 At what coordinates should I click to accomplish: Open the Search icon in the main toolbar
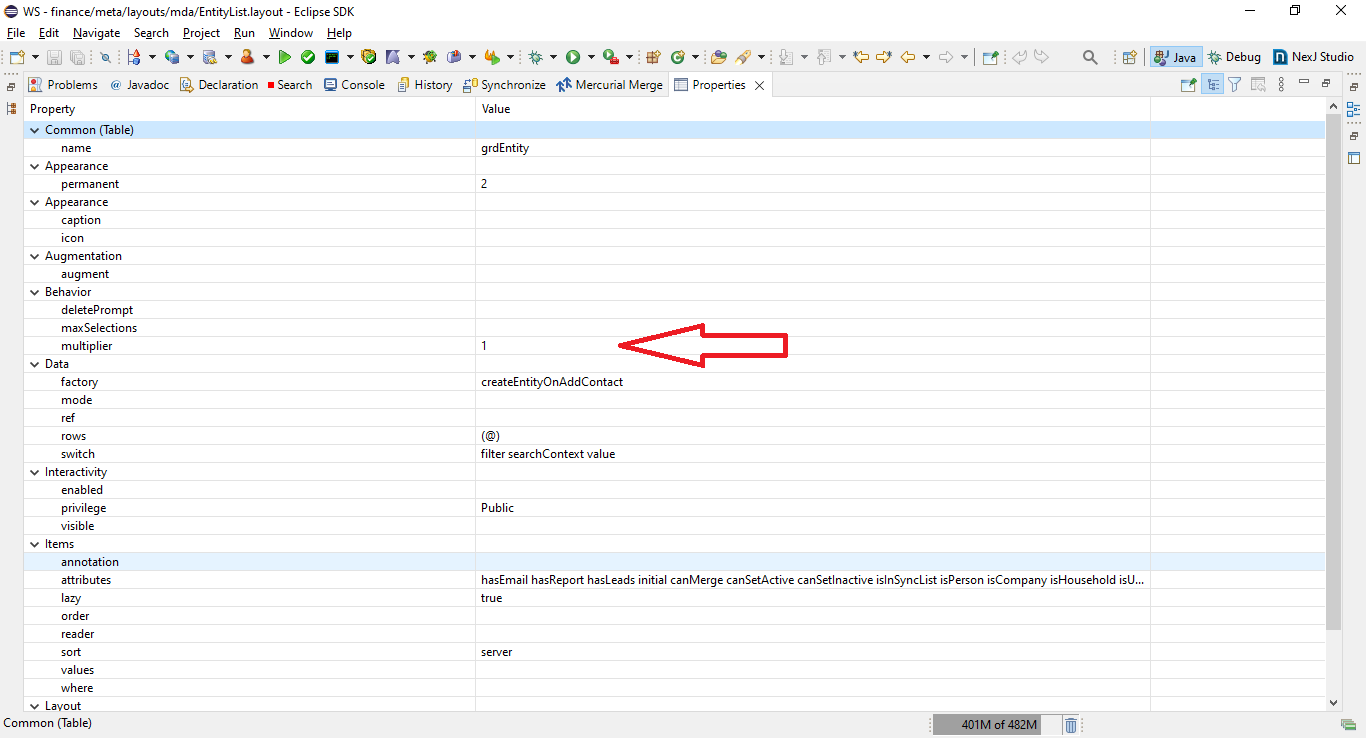click(x=1089, y=57)
